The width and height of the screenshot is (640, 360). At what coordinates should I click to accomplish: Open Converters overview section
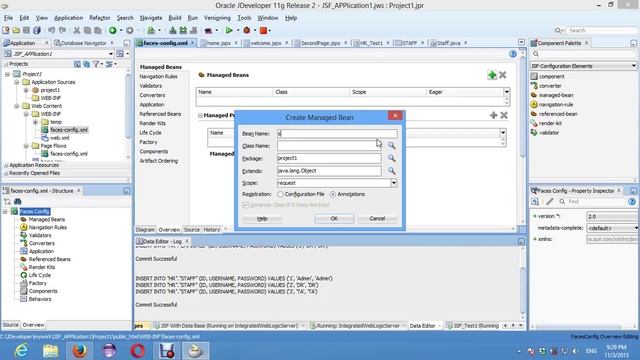152,95
